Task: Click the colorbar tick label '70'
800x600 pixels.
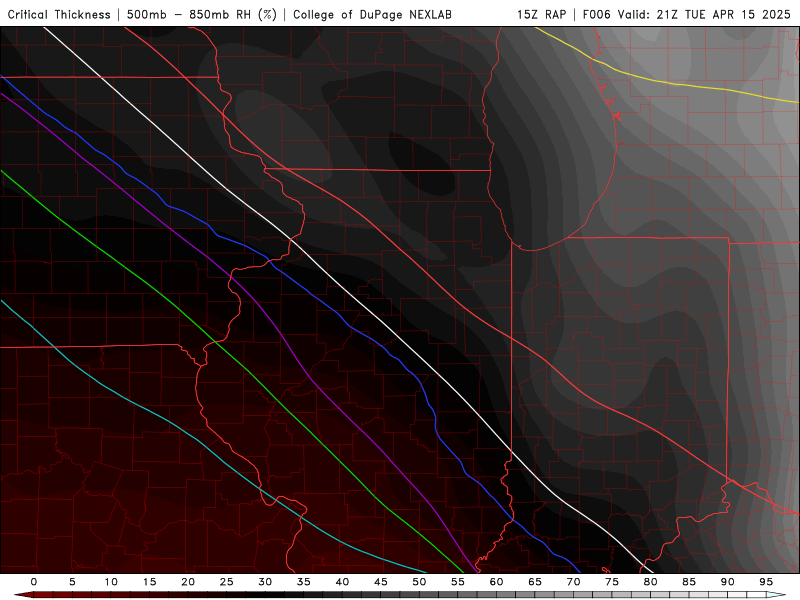Action: pos(573,582)
